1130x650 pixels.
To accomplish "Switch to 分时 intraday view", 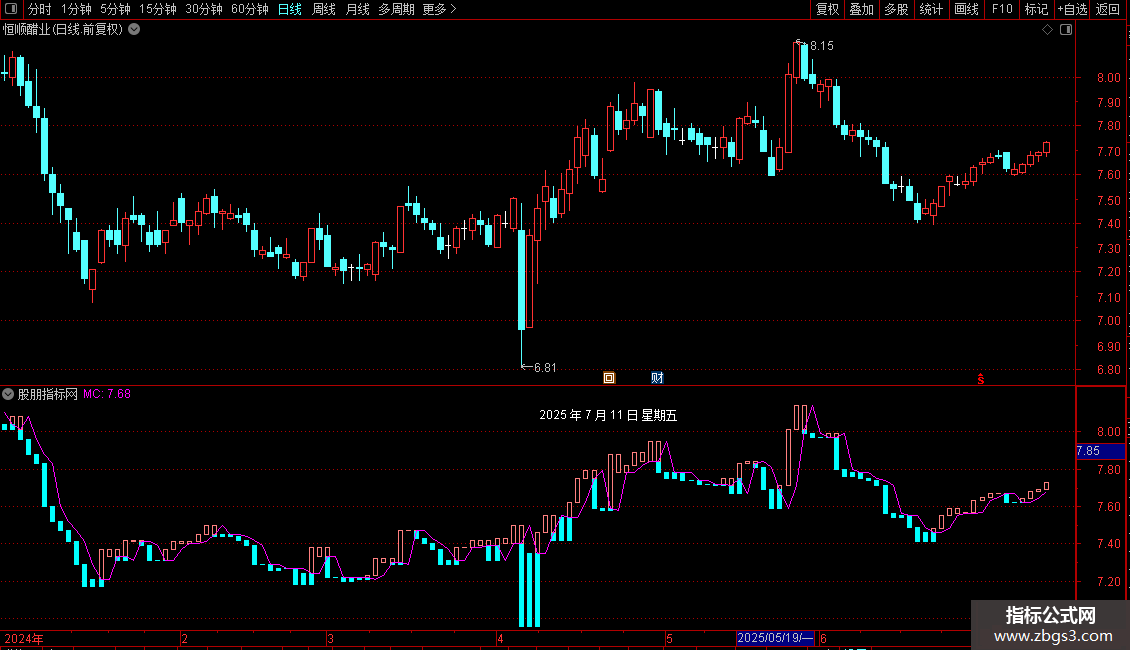I will [40, 9].
